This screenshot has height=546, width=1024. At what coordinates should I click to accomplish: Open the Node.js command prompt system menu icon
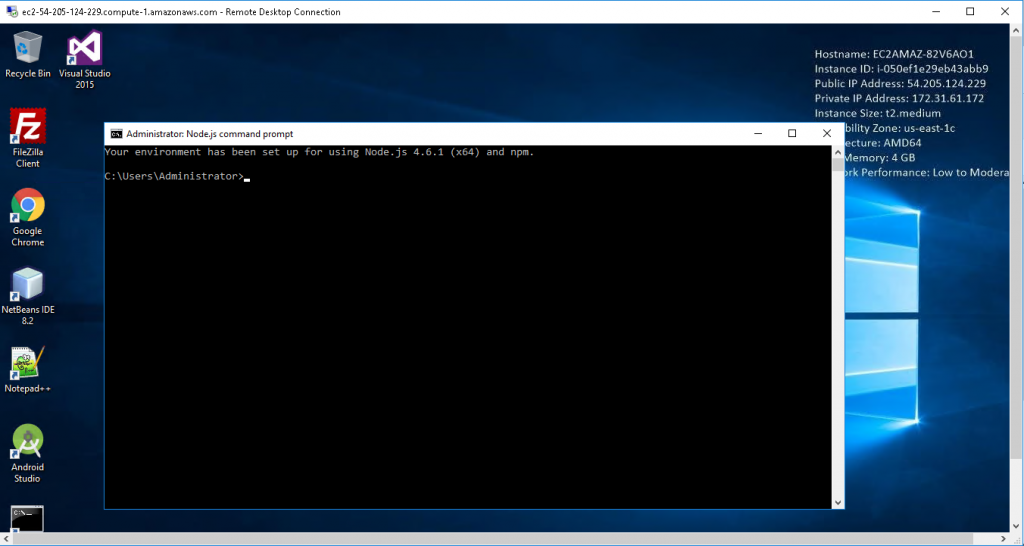pos(116,134)
